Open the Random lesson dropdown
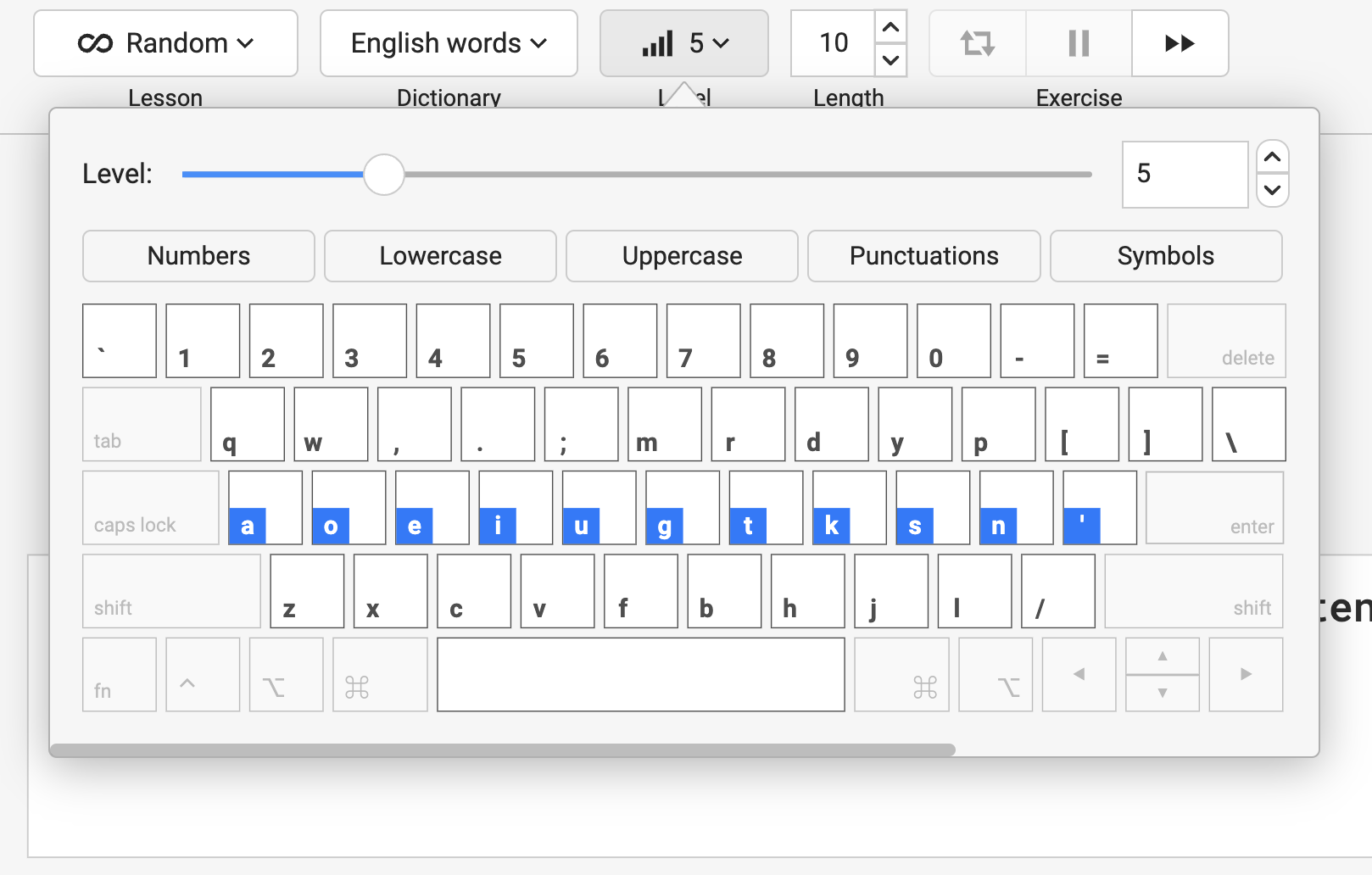 coord(166,43)
